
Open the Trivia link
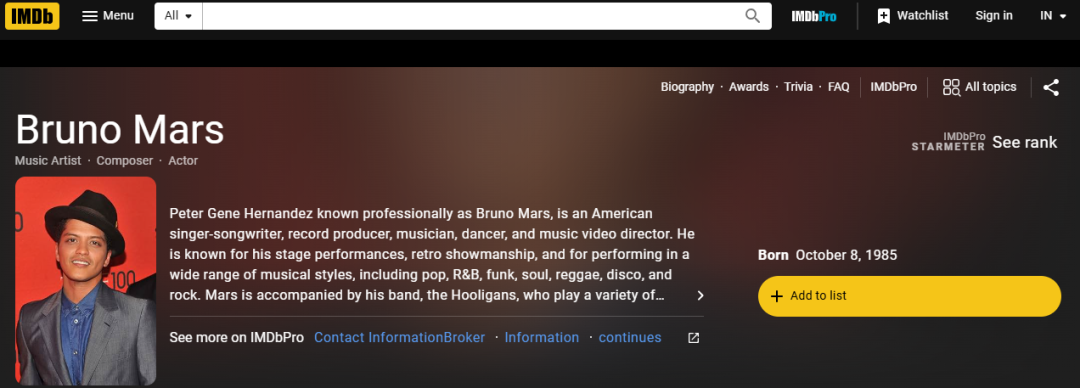pyautogui.click(x=798, y=87)
